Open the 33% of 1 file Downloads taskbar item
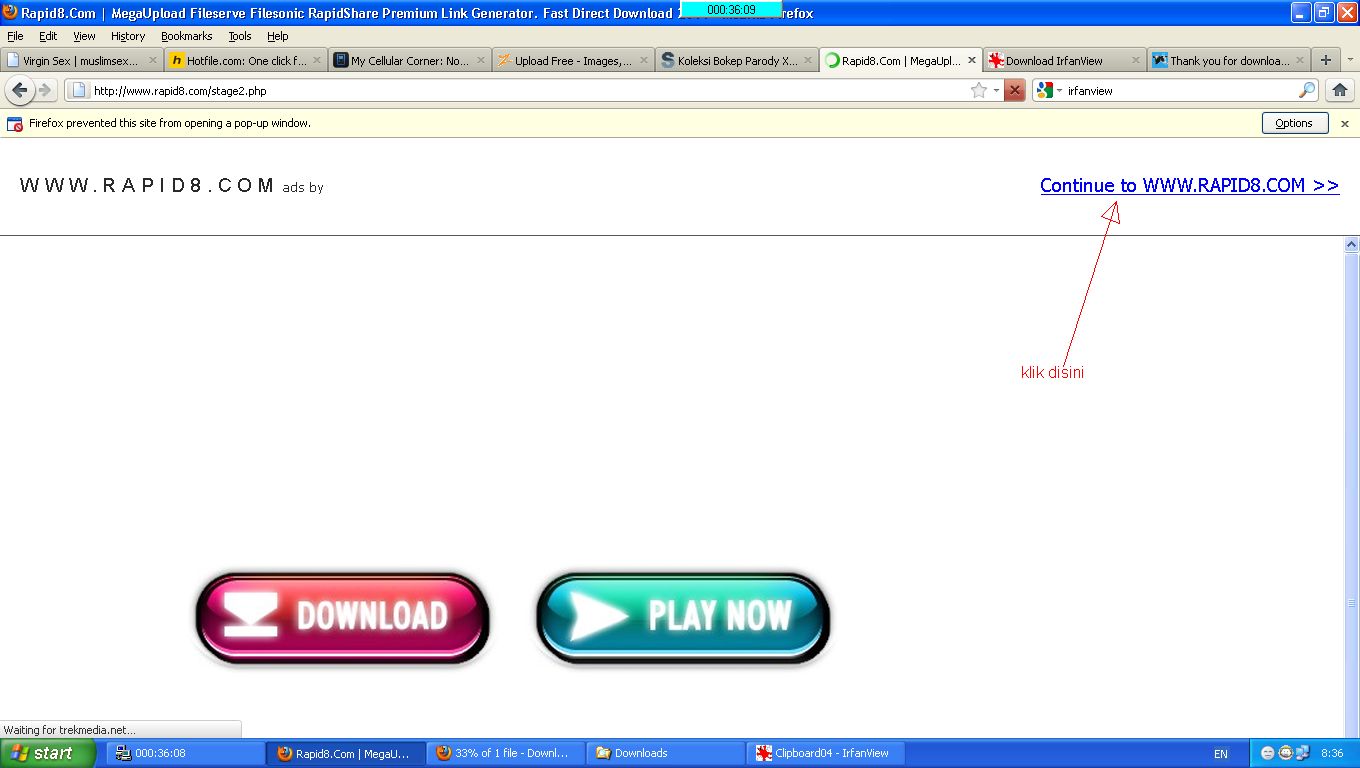The height and width of the screenshot is (768, 1360). click(x=505, y=753)
